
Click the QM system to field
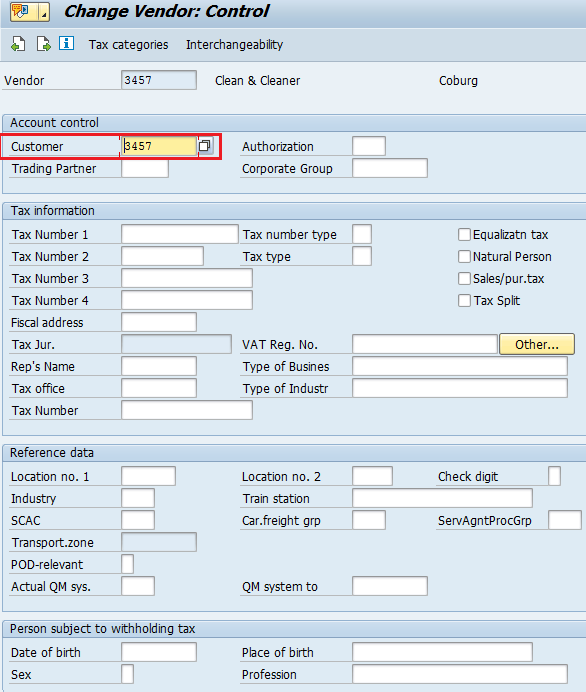(x=390, y=586)
